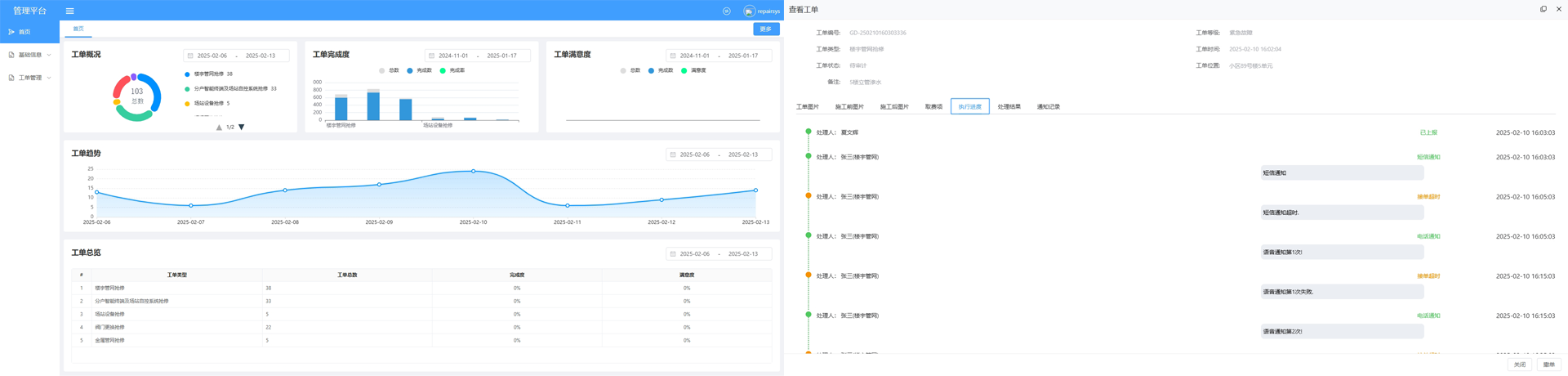
Task: Switch to the 通知记录 tab
Action: (x=1048, y=107)
